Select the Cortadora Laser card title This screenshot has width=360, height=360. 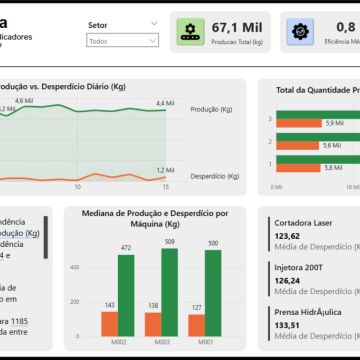303,223
